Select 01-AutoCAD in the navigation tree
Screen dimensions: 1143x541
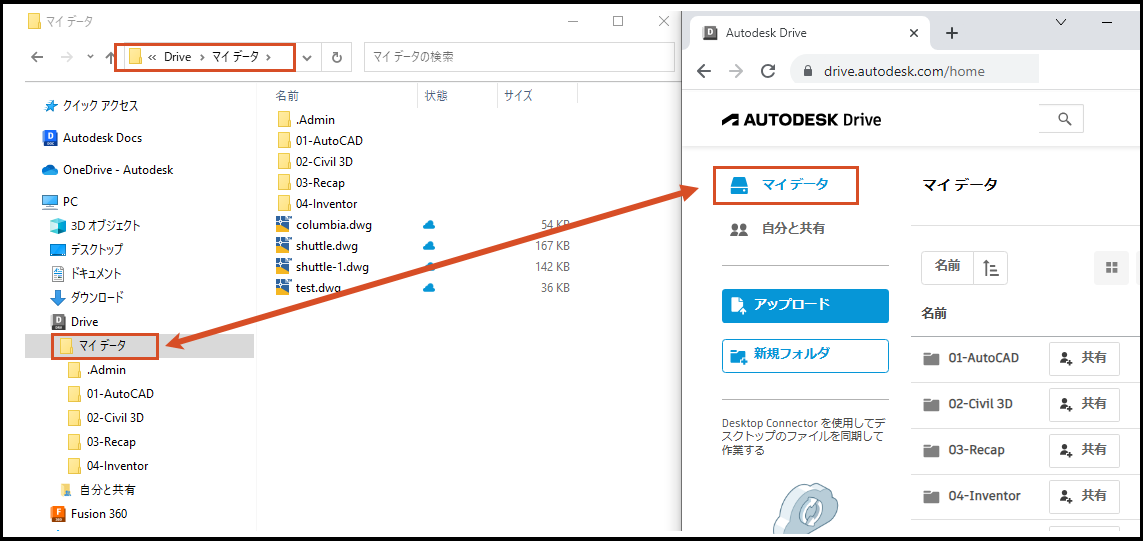coord(111,394)
